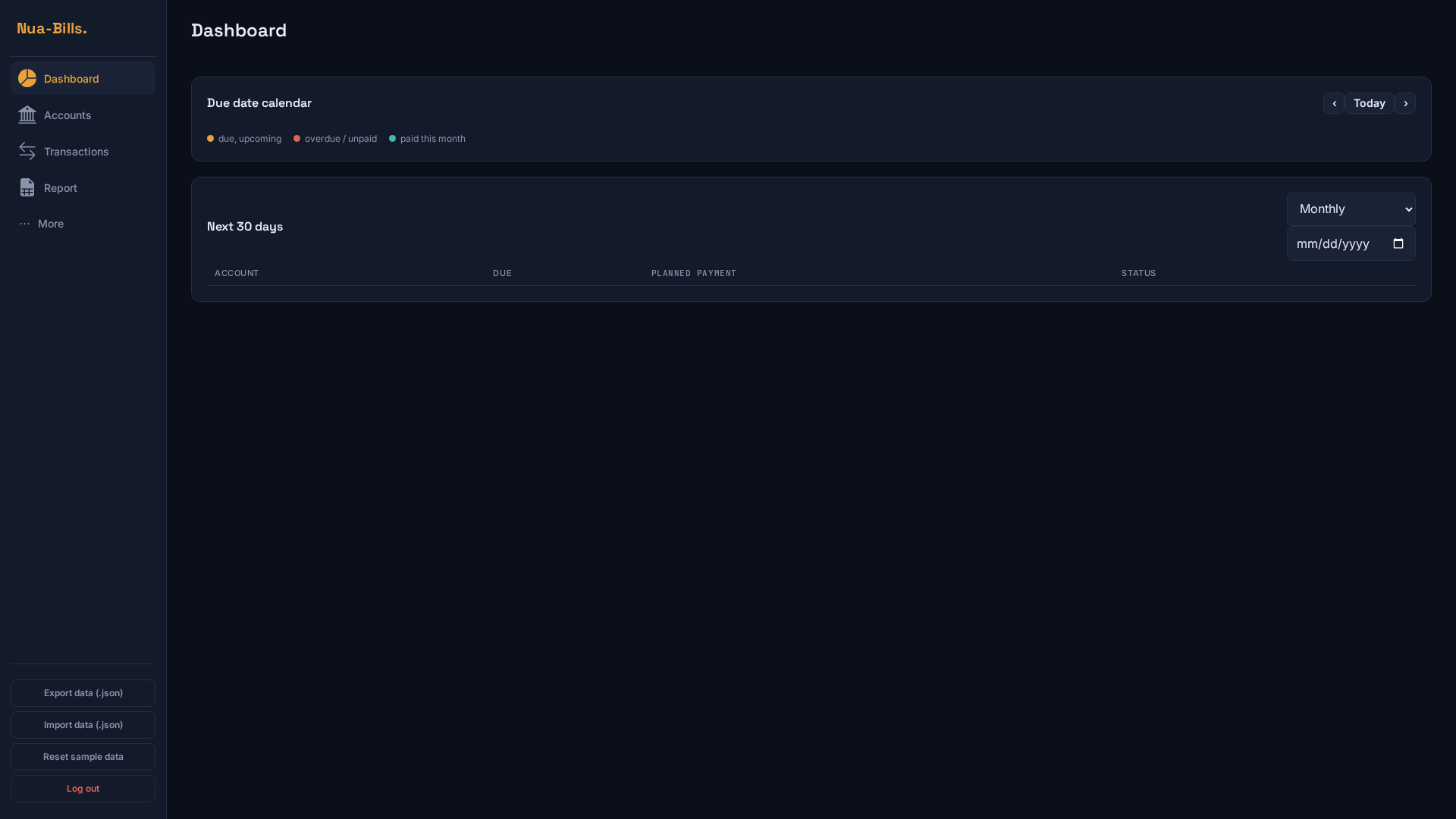The width and height of the screenshot is (1456, 819).
Task: Click Import data (.json) button
Action: [x=83, y=725]
